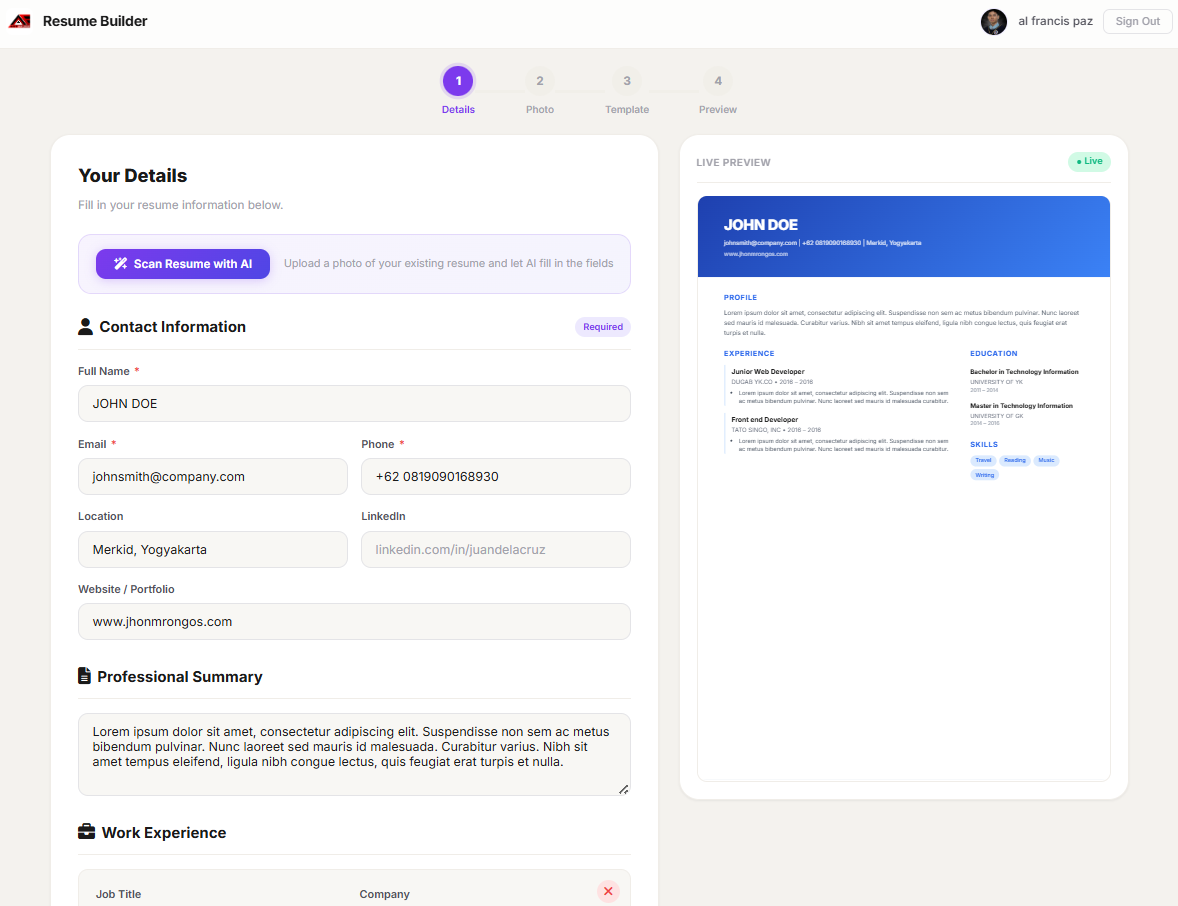
Task: Click the resume live preview thumbnail
Action: click(904, 488)
